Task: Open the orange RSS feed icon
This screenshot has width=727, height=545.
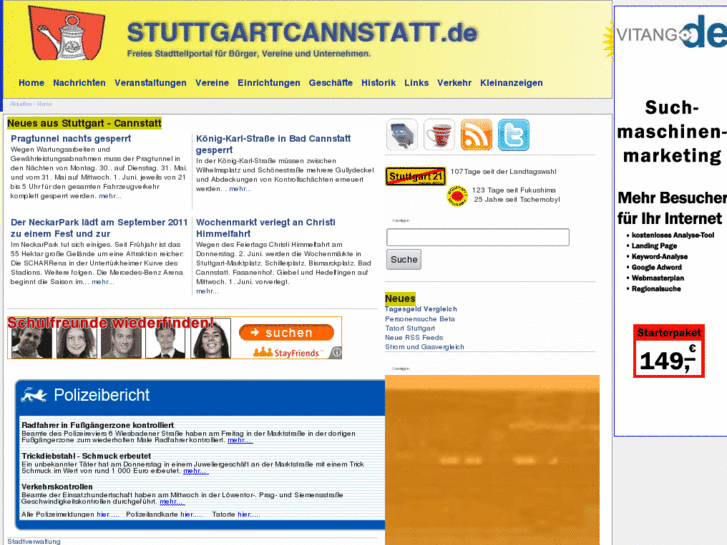Action: pyautogui.click(x=476, y=135)
